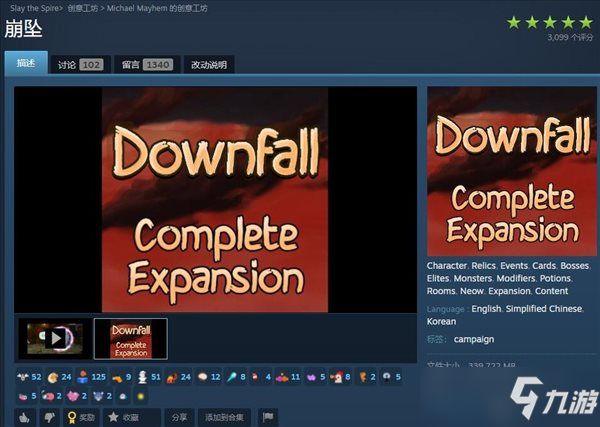This screenshot has width=600, height=427.
Task: Click the Cards tag link
Action: tap(544, 266)
